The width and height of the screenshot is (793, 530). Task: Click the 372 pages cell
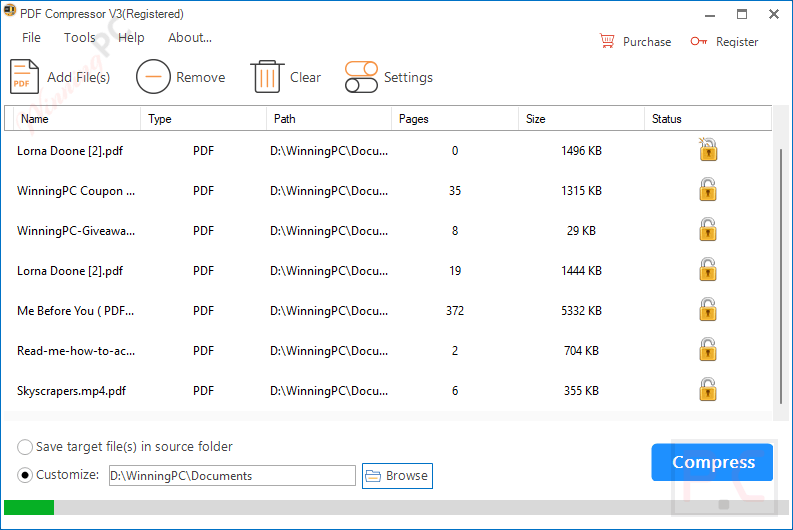pyautogui.click(x=455, y=311)
